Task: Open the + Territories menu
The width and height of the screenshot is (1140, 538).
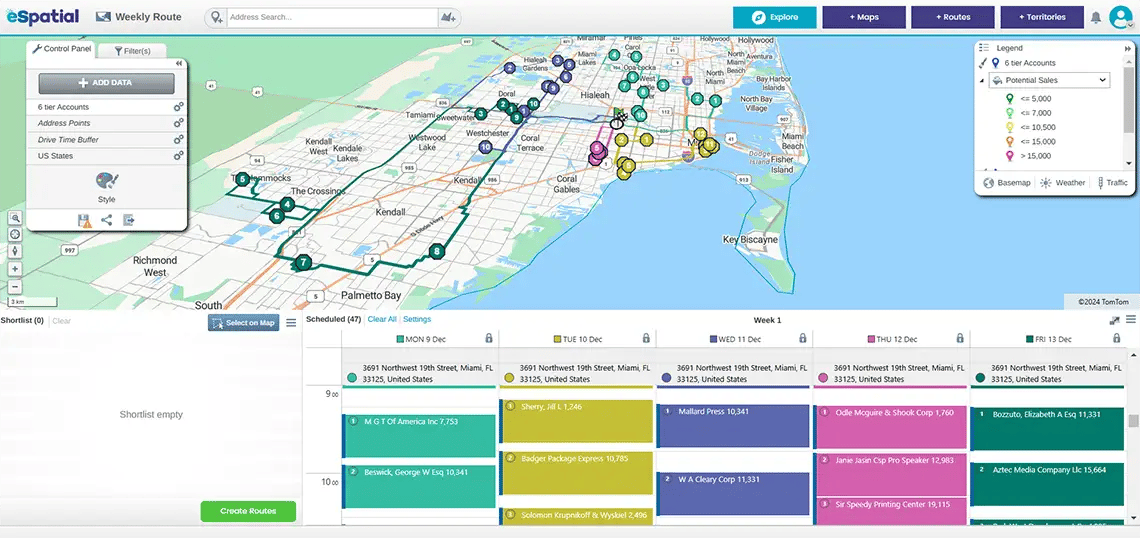Action: click(1042, 17)
